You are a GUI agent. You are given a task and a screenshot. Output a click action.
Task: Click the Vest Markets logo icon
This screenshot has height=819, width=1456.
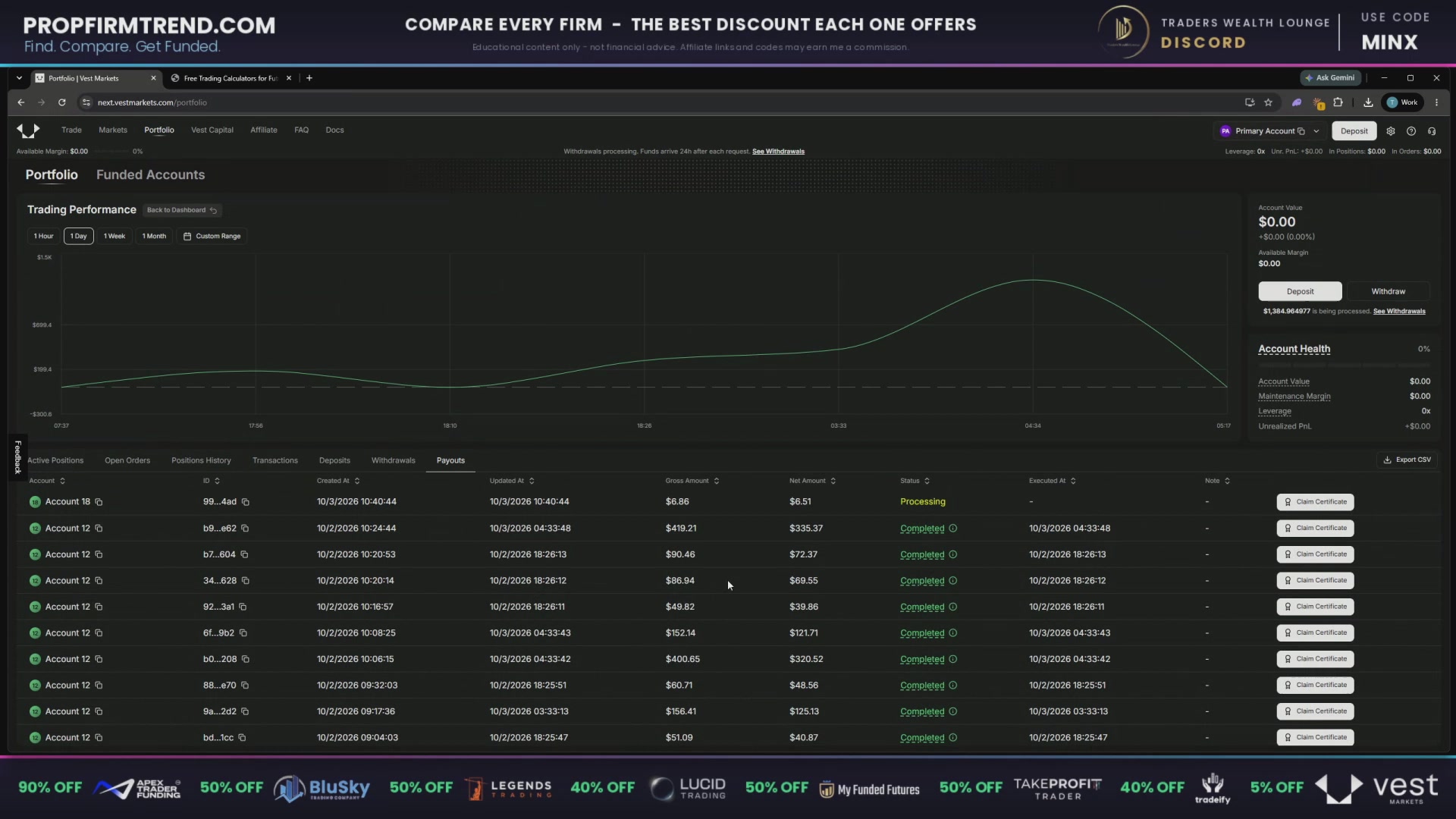click(28, 130)
